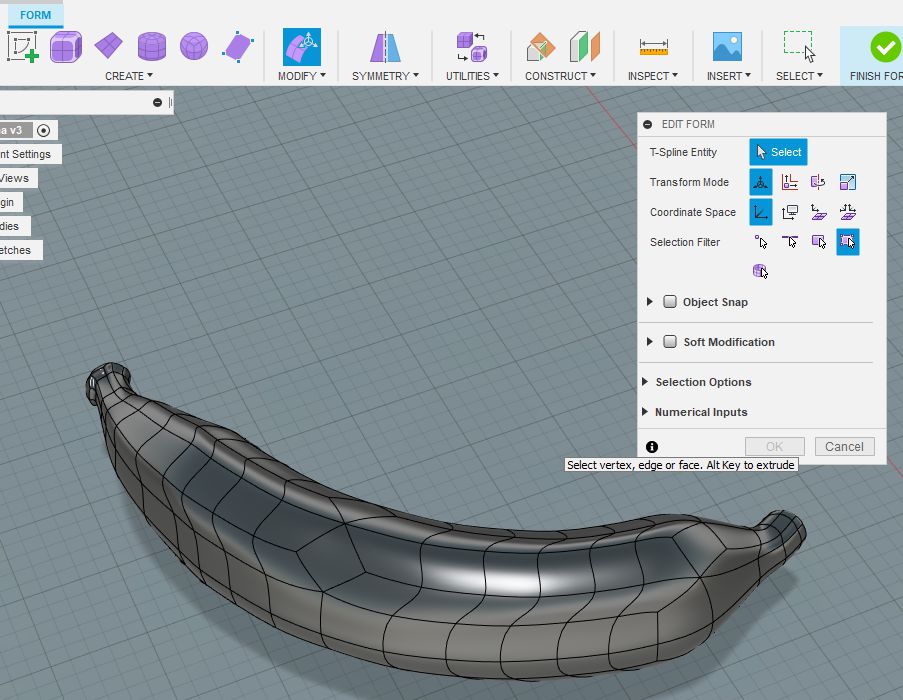Screen dimensions: 903x700
Task: Expand Numerical Inputs section
Action: pos(645,412)
